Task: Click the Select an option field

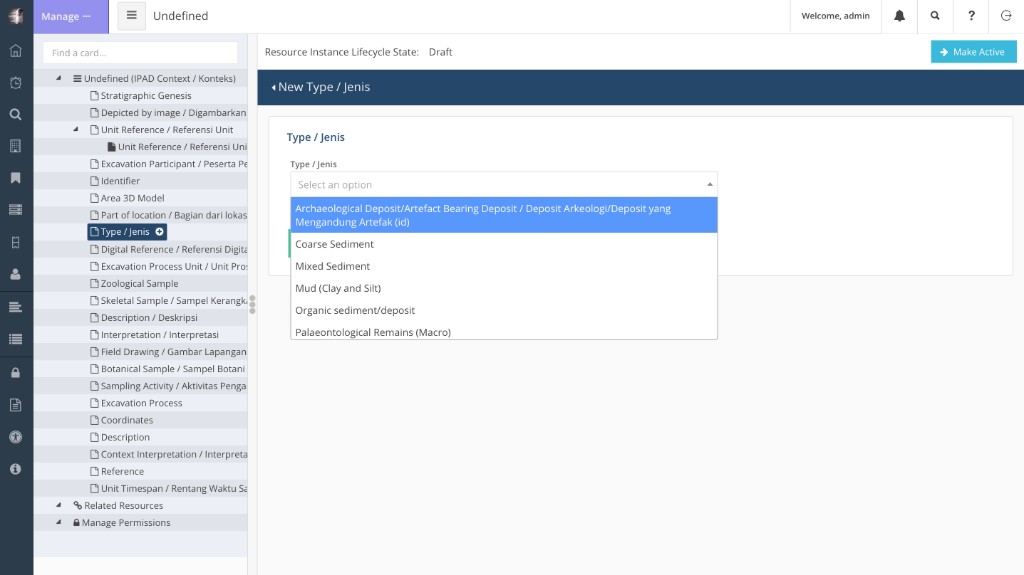Action: pos(504,184)
